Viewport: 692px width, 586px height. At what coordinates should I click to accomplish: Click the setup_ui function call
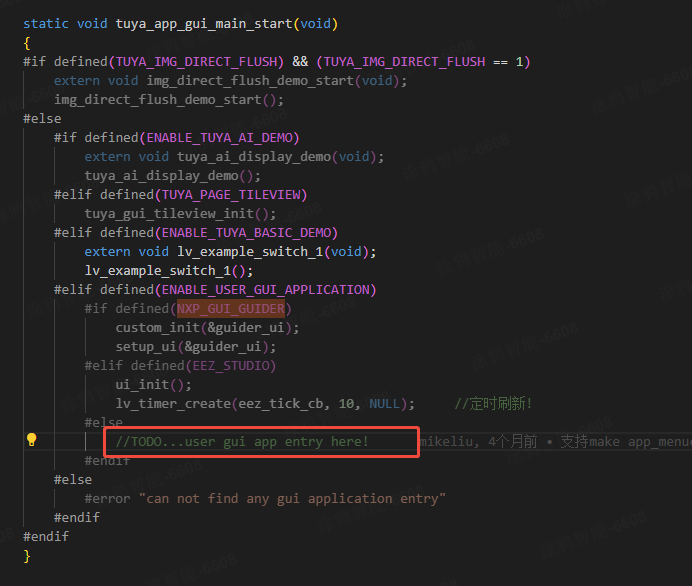click(146, 347)
